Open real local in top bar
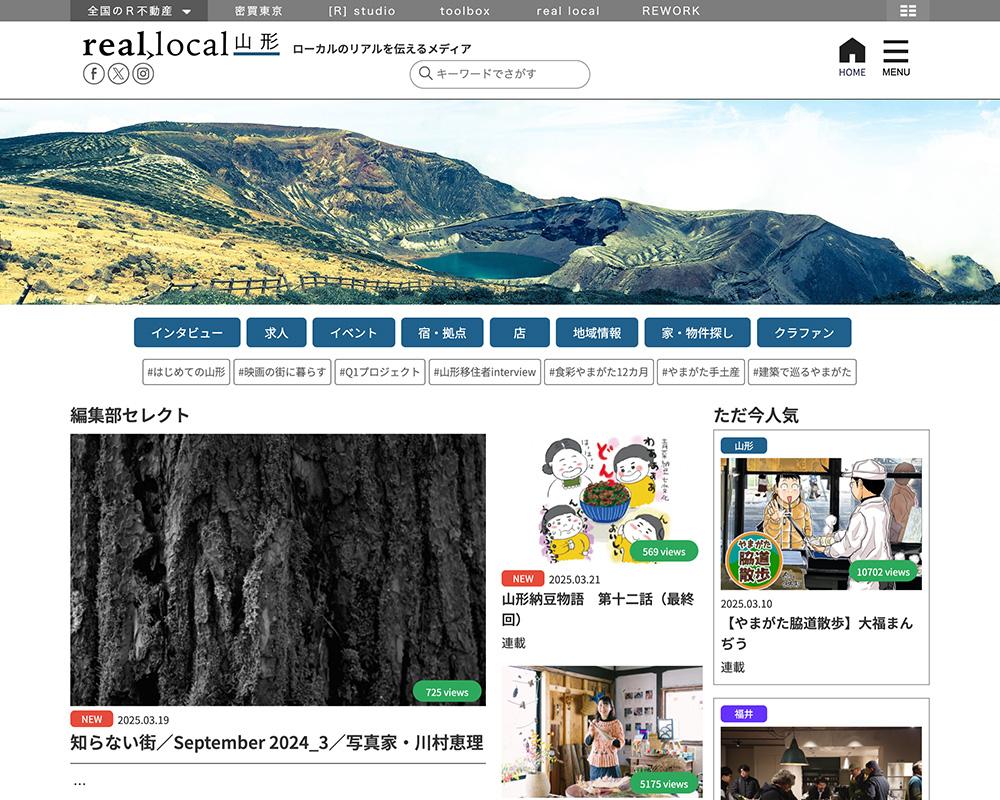 tap(568, 11)
